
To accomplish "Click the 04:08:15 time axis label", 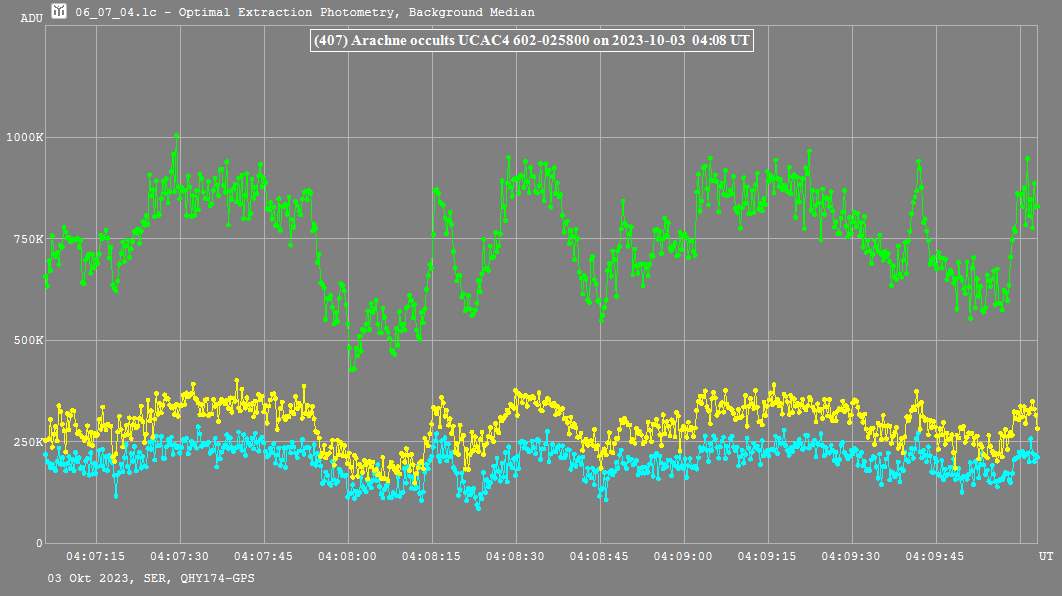I will click(x=432, y=555).
